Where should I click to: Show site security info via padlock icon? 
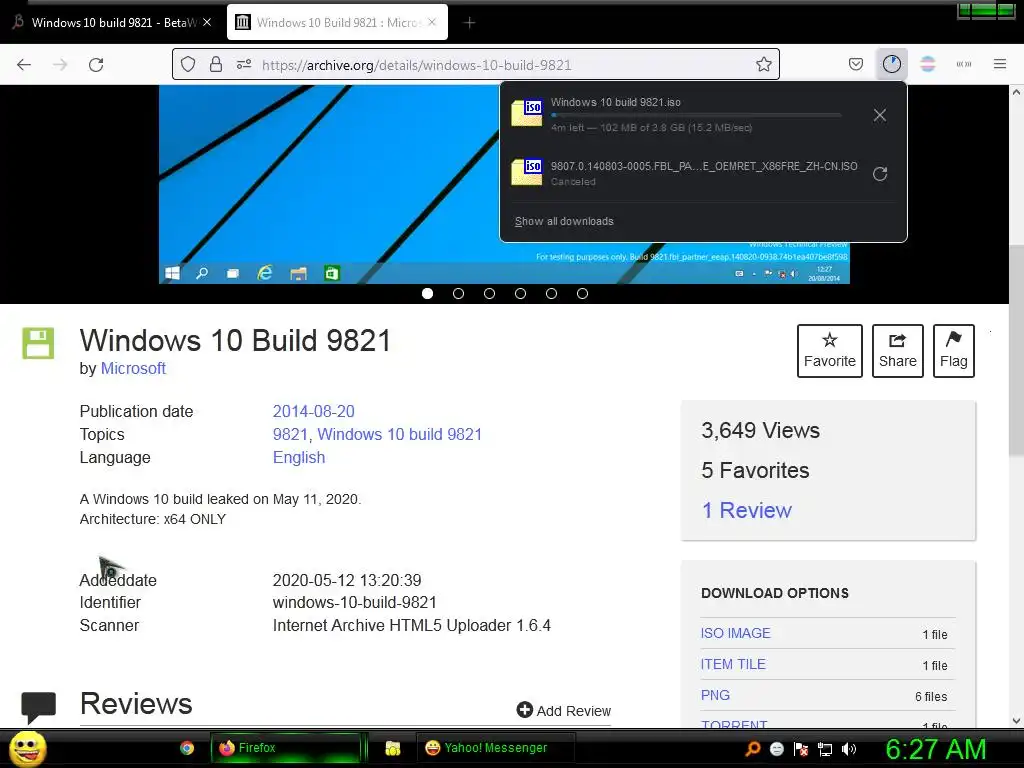pyautogui.click(x=216, y=65)
